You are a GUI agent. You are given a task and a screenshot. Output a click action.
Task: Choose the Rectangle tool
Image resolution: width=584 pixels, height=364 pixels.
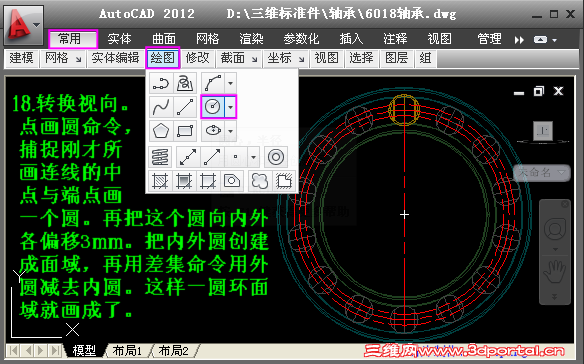(185, 131)
